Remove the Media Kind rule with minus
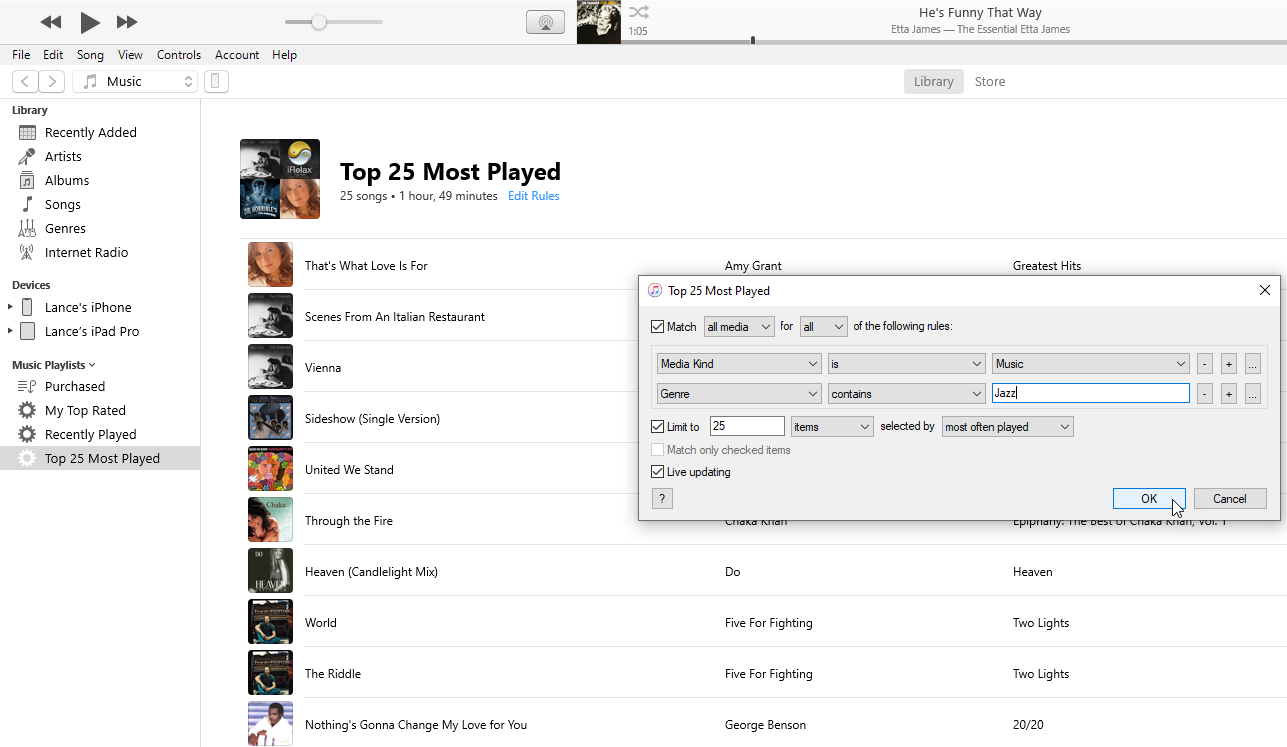This screenshot has height=747, width=1287. (1205, 364)
